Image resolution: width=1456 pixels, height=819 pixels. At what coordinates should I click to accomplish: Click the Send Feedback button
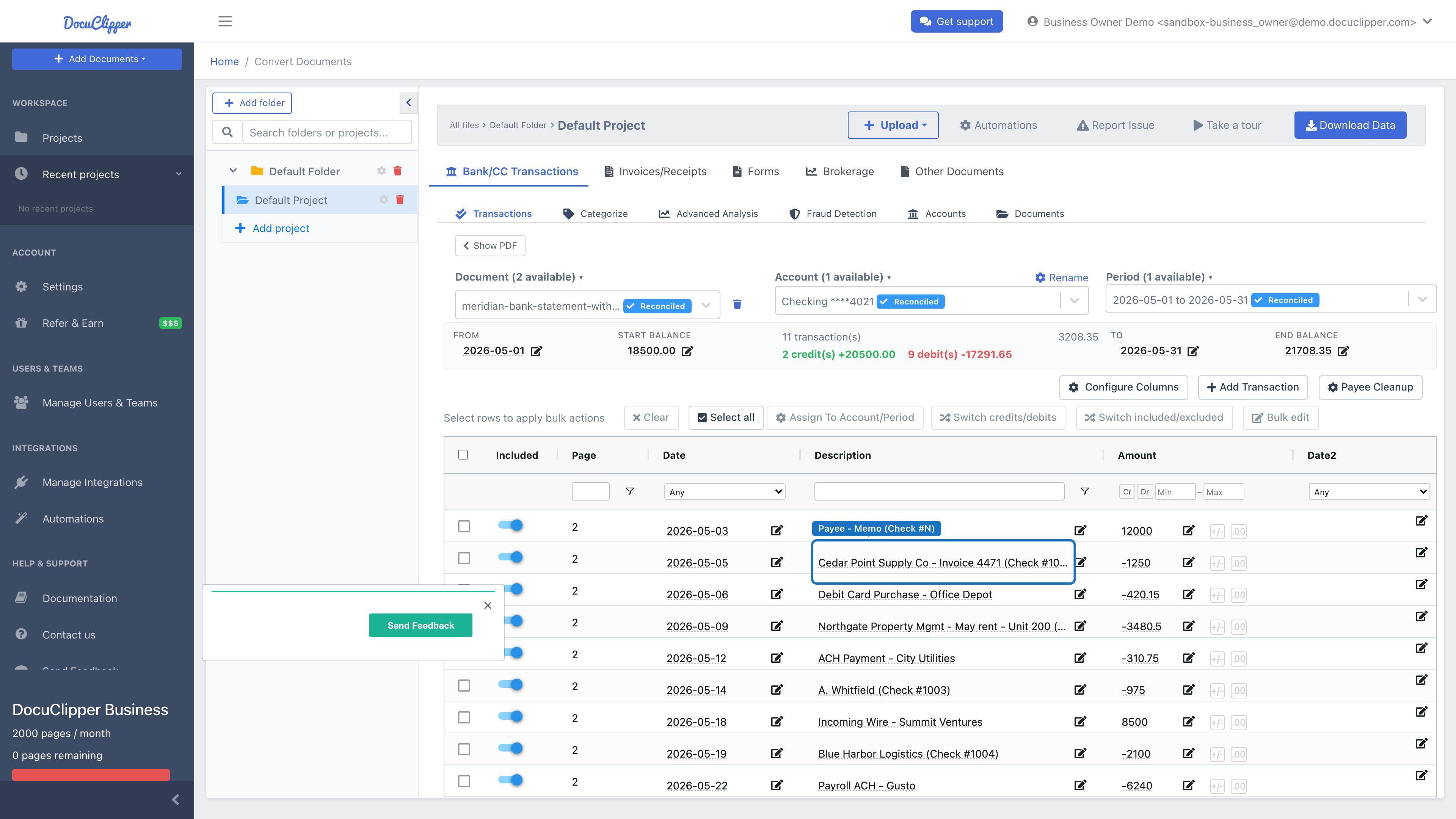(x=420, y=625)
